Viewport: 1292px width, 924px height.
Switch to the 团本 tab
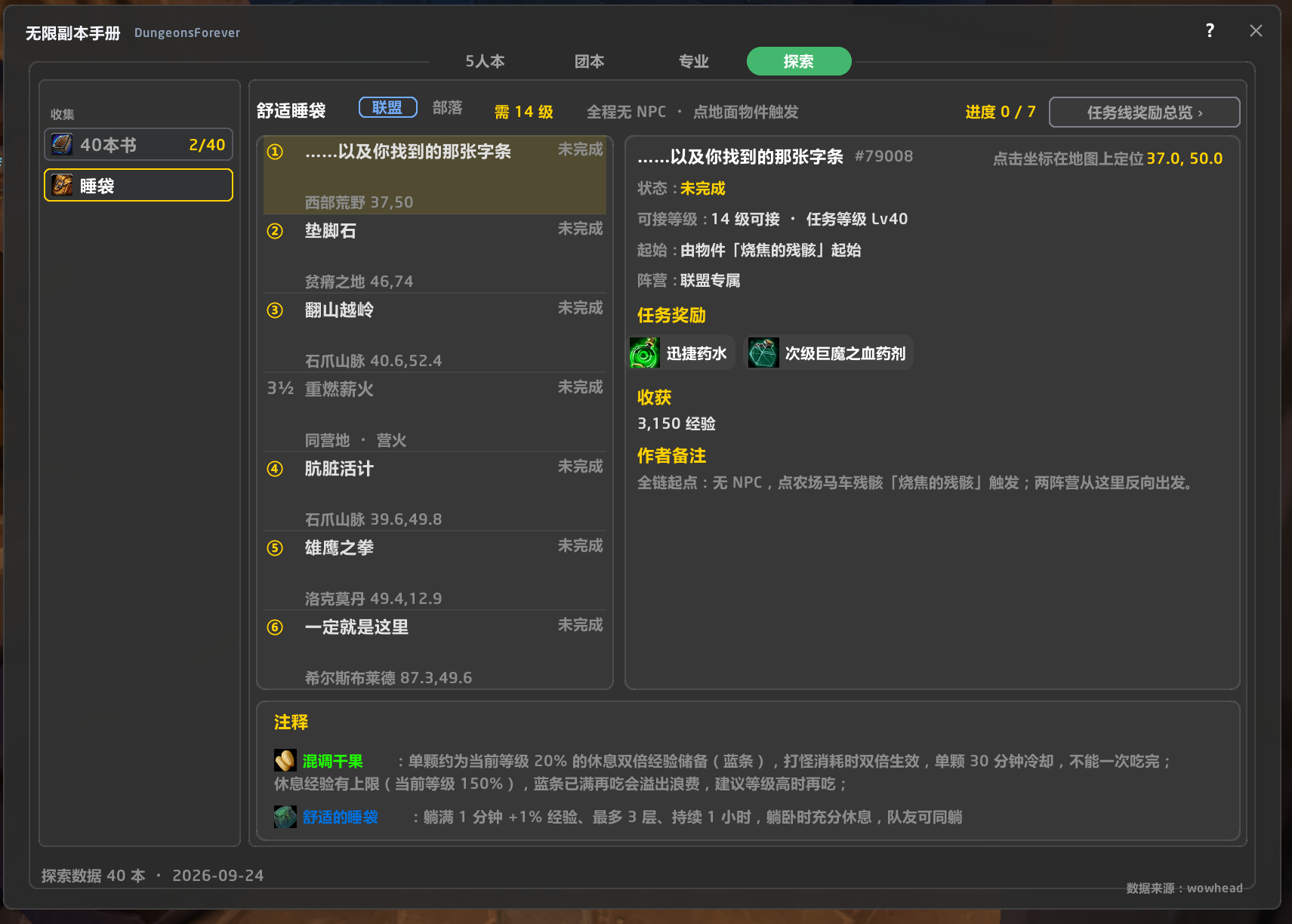tap(589, 61)
